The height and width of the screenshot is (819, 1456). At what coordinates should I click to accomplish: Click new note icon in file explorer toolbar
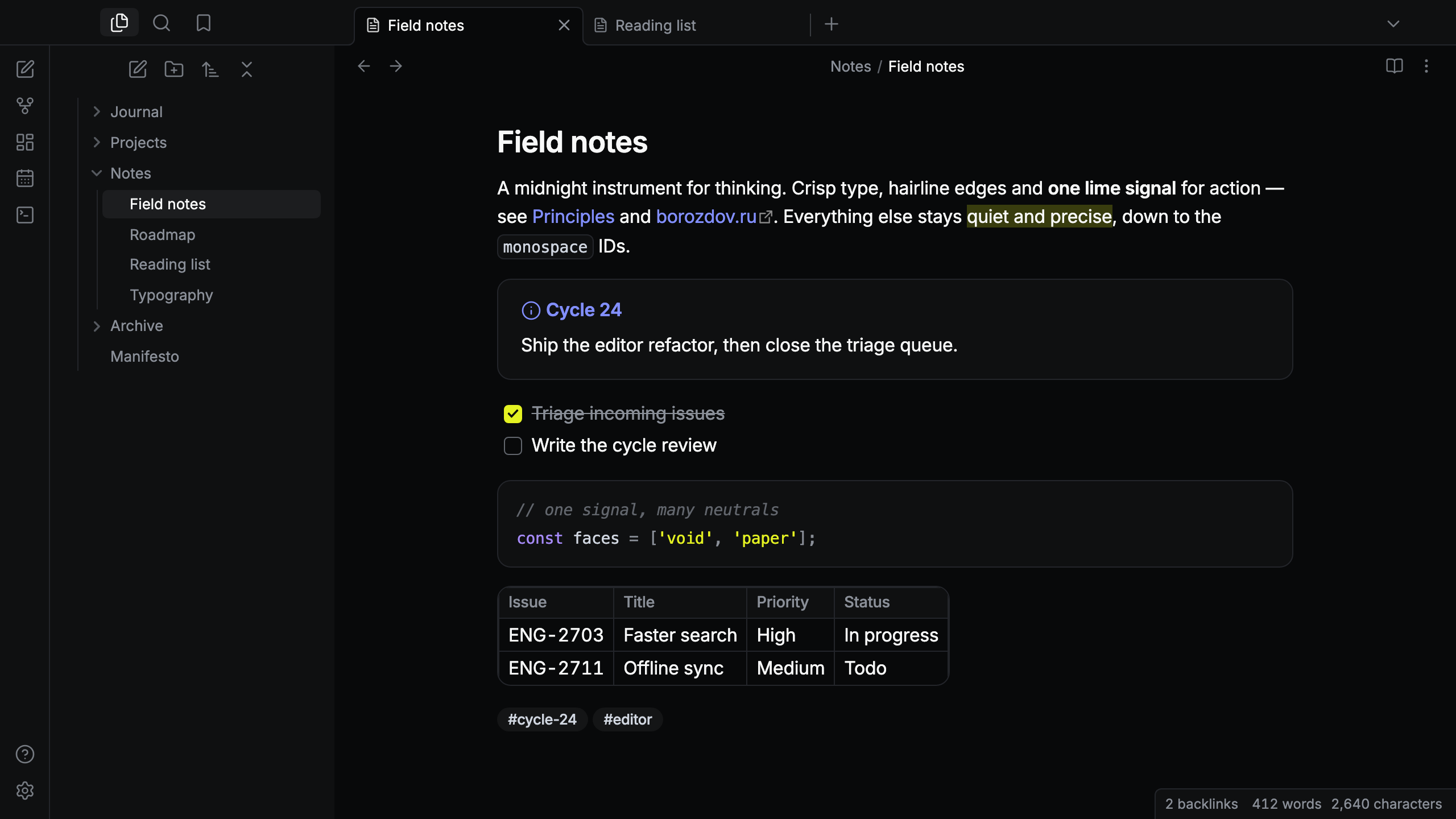(x=138, y=69)
